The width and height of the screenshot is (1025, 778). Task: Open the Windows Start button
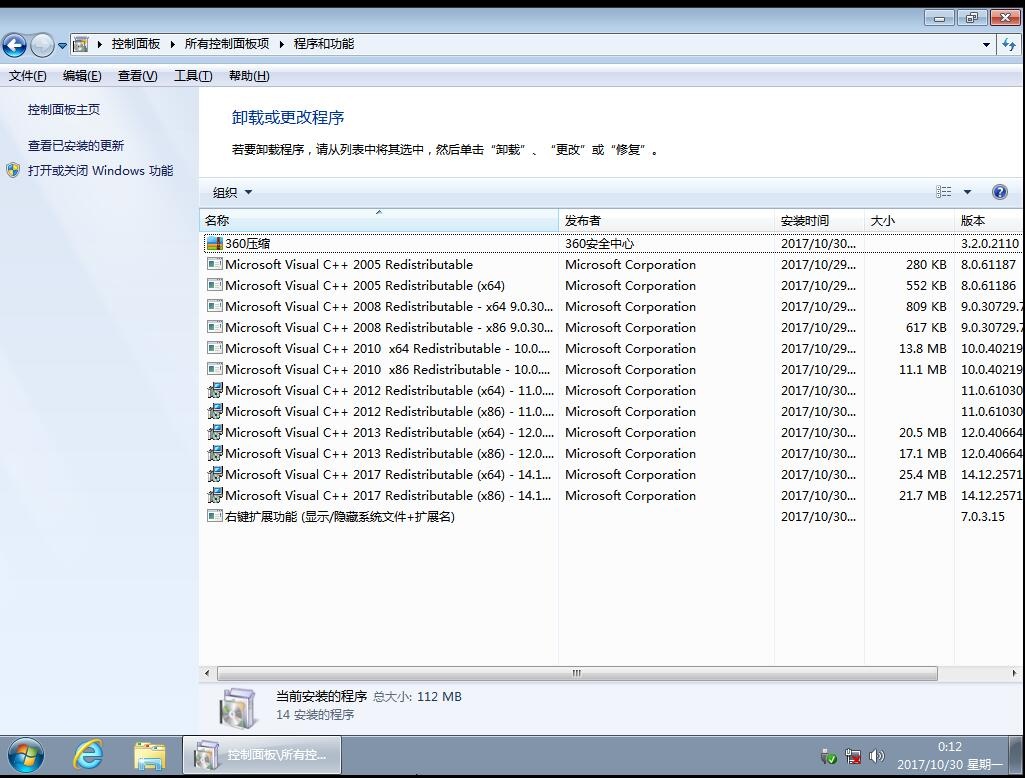point(25,756)
